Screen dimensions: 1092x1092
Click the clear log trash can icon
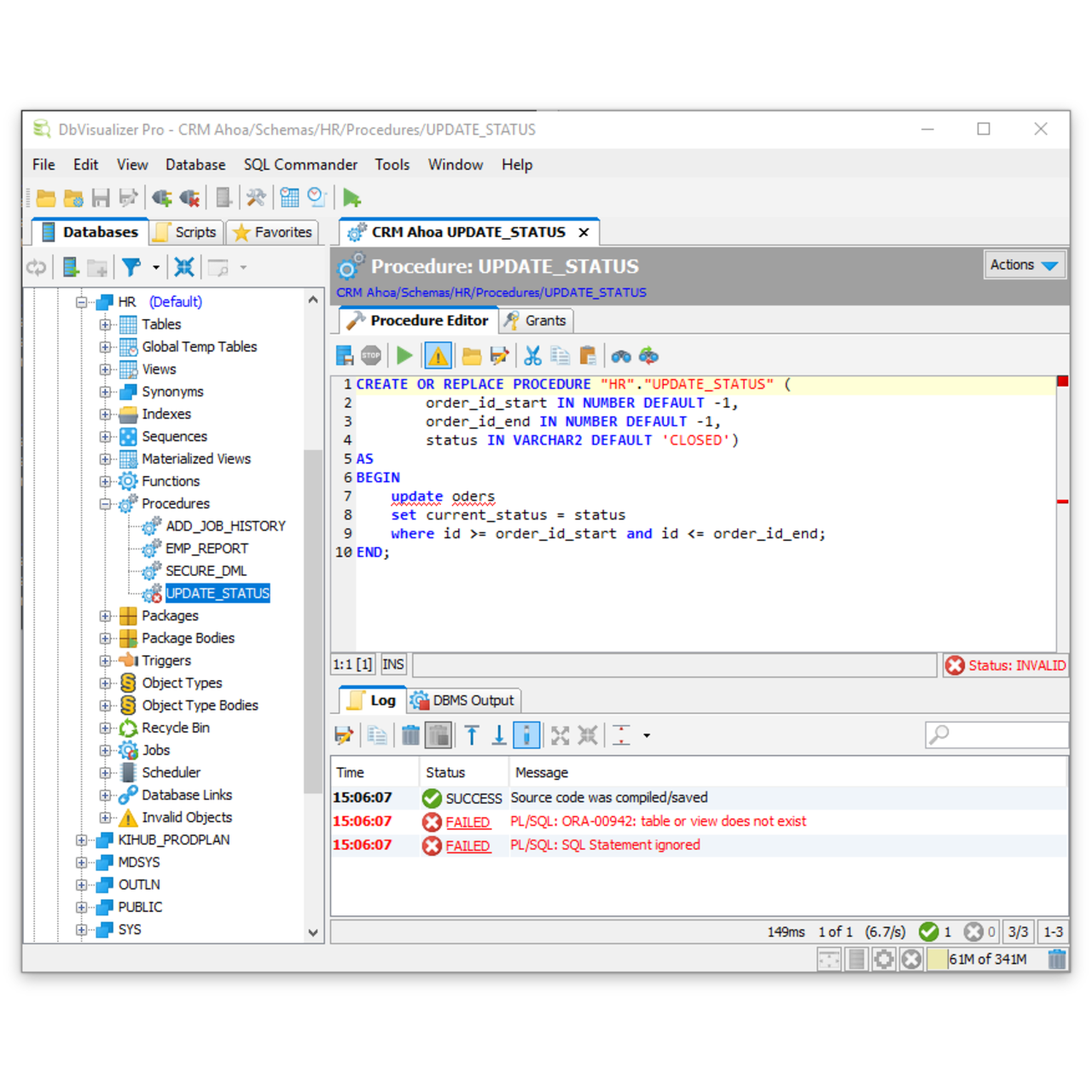tap(410, 735)
